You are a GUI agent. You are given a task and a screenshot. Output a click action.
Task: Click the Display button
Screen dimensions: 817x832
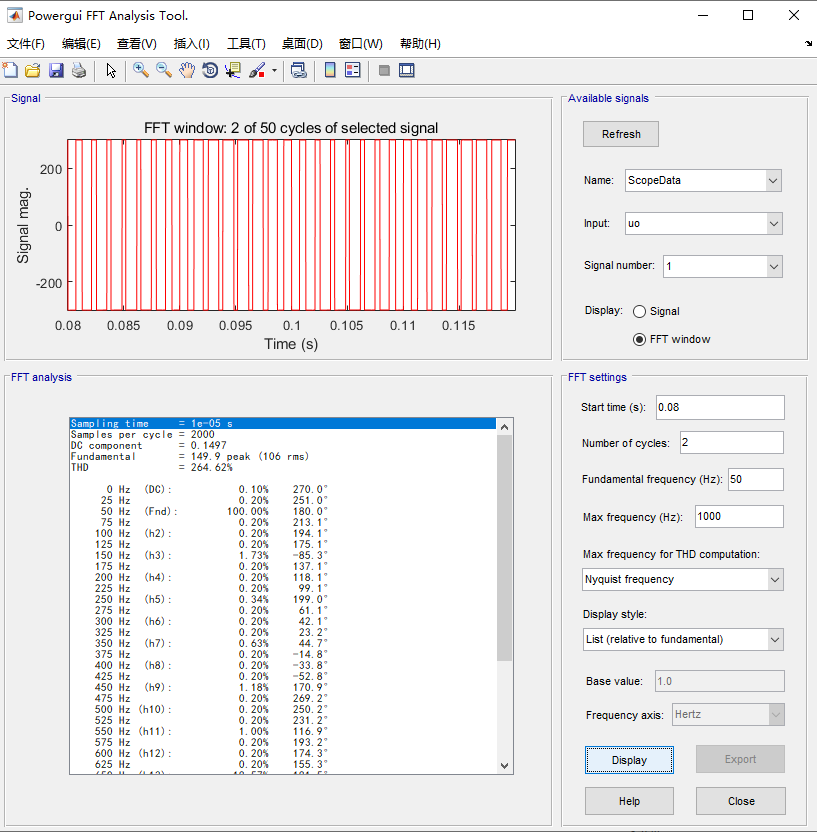629,760
